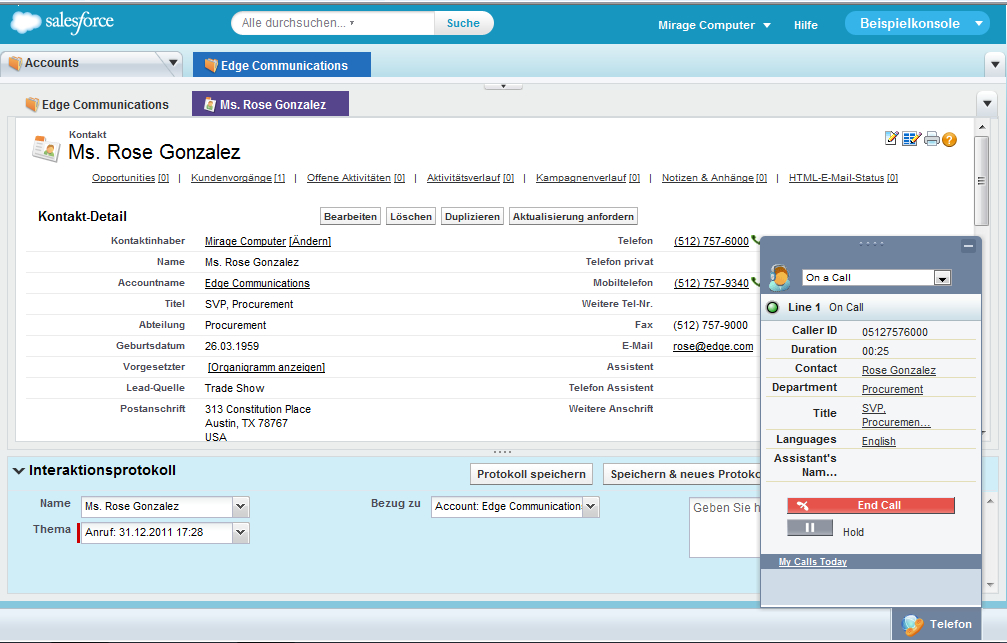The height and width of the screenshot is (643, 1007).
Task: Click the Salesforce cloud logo
Action: click(x=61, y=23)
